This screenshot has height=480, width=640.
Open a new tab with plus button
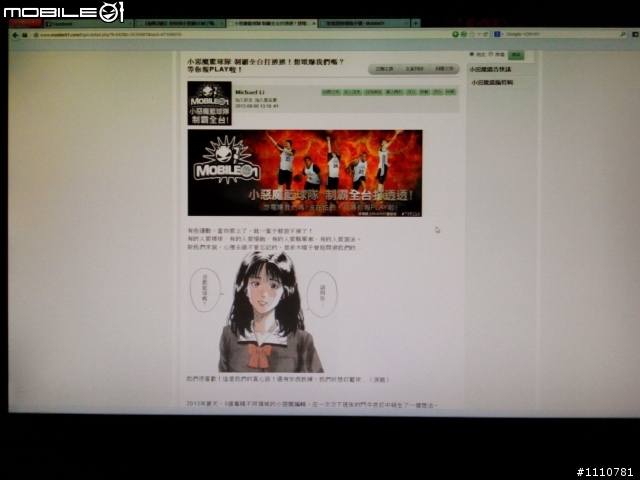point(416,23)
